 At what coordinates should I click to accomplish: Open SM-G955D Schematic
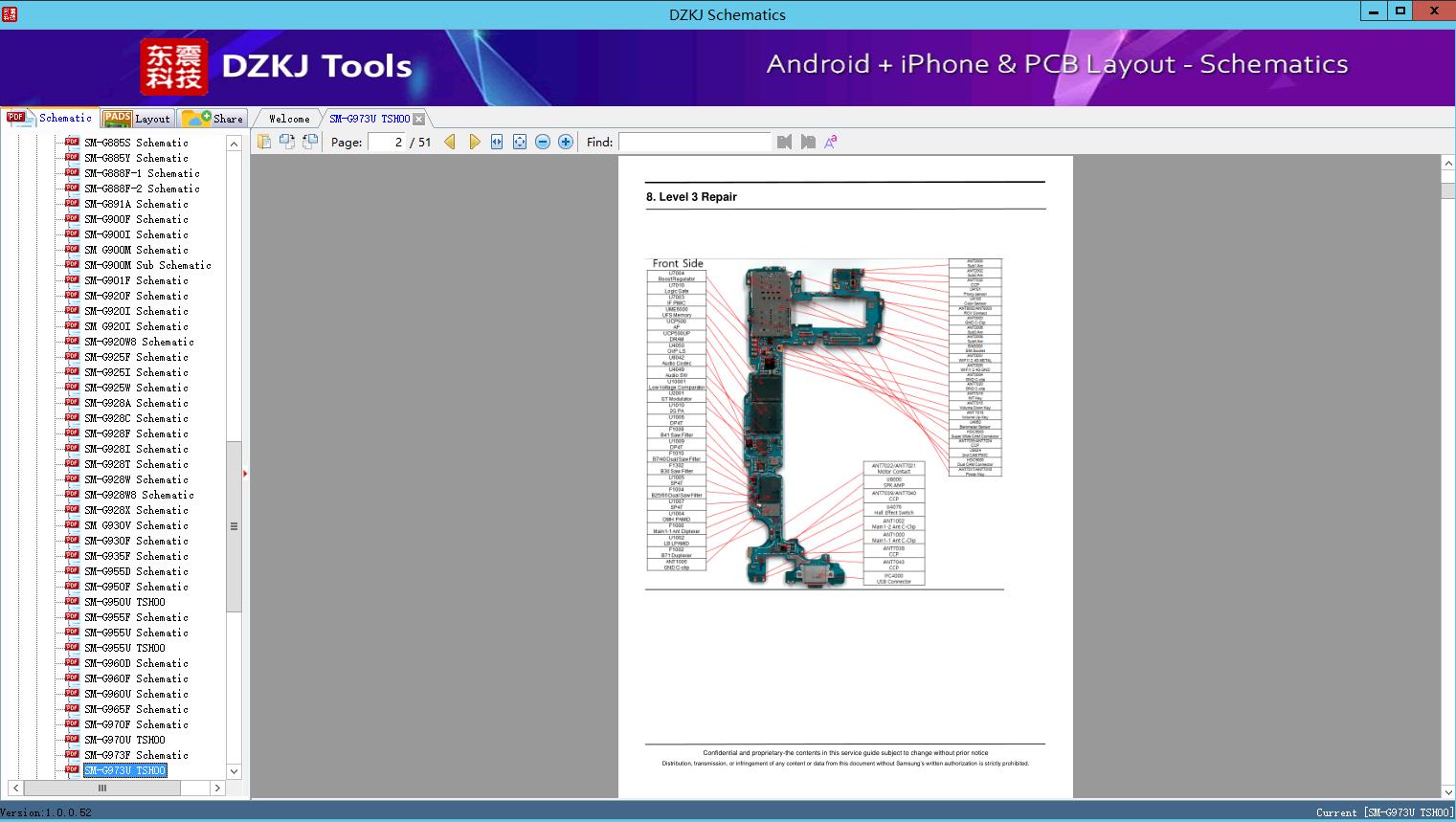click(x=136, y=571)
